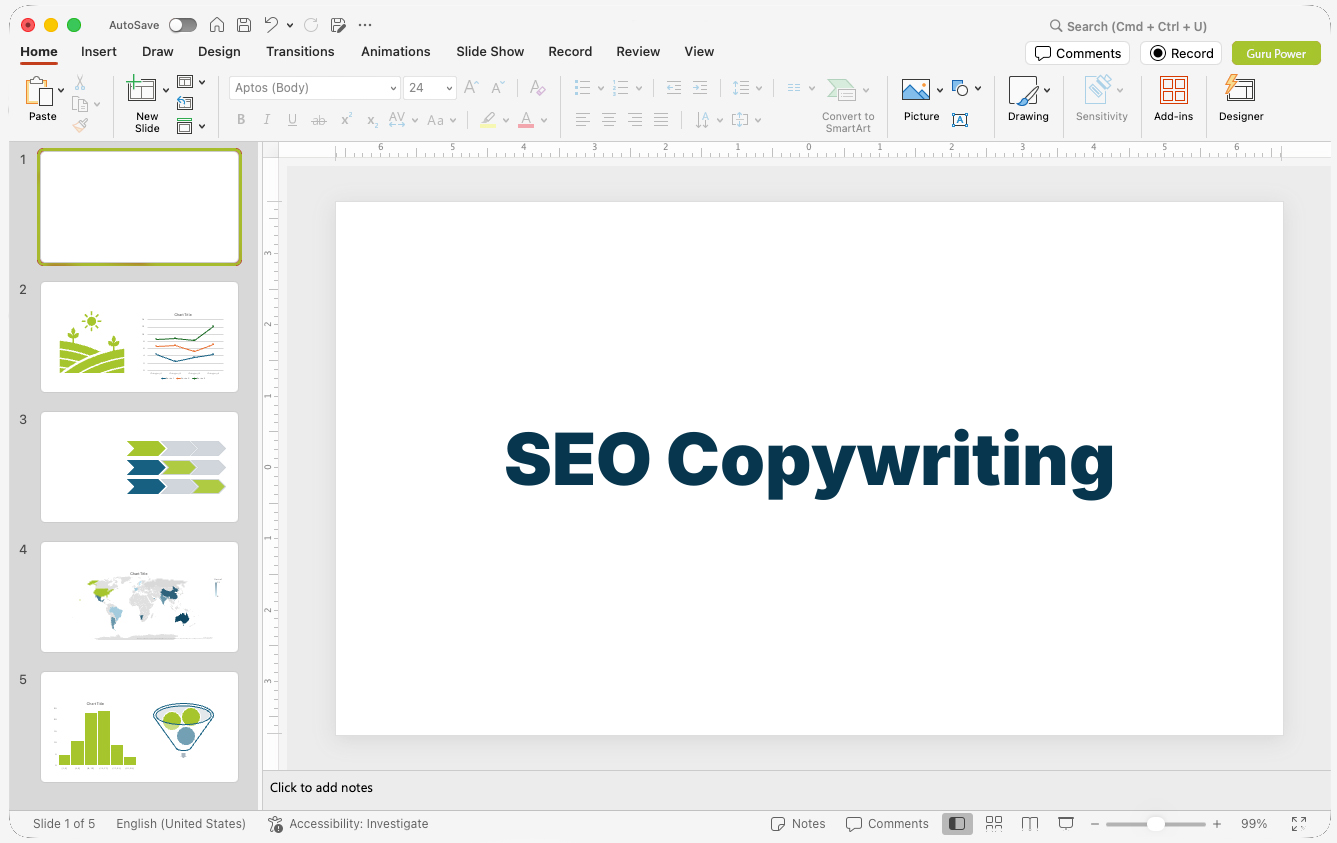Select slide 4 thumbnail with world map
Viewport: 1337px width, 843px height.
(x=139, y=597)
